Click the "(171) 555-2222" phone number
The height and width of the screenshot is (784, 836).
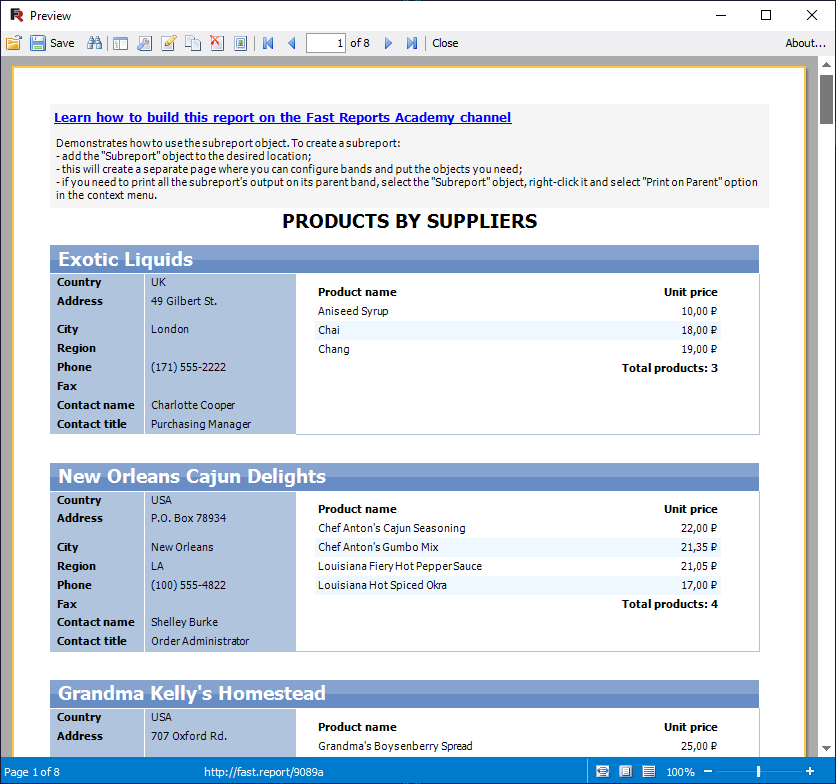pos(188,367)
